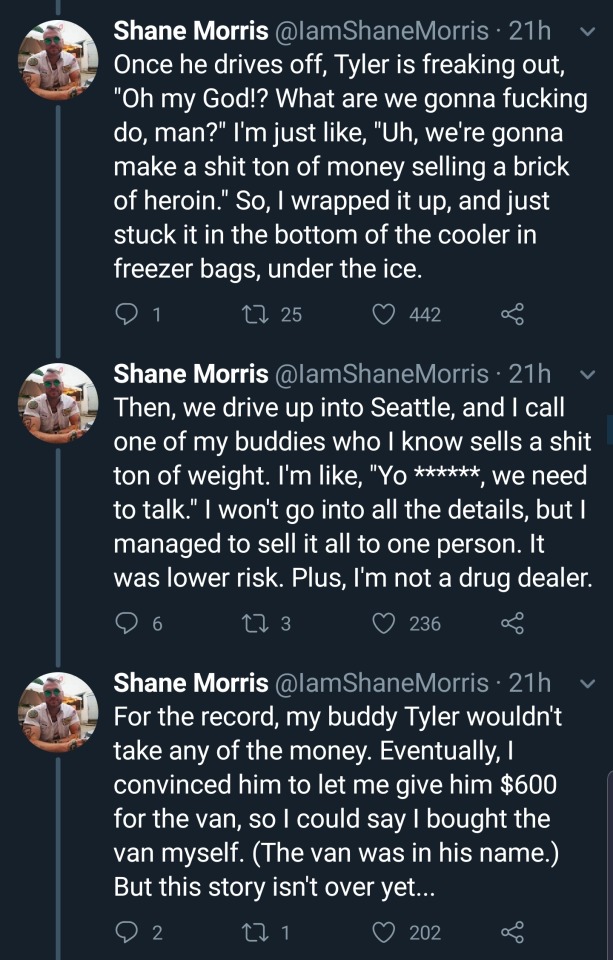613x960 pixels.
Task: Expand the menu arrow on Seattle tweet
Action: pyautogui.click(x=586, y=375)
